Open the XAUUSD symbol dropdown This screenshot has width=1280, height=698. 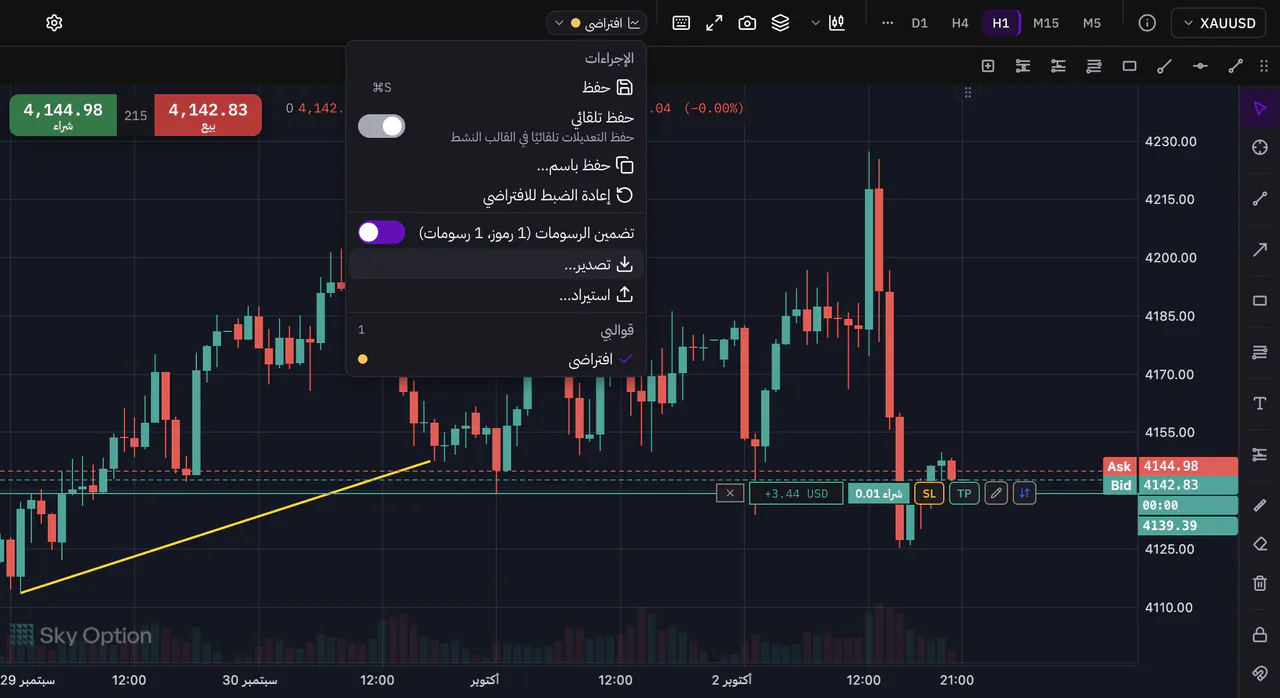click(x=1220, y=23)
